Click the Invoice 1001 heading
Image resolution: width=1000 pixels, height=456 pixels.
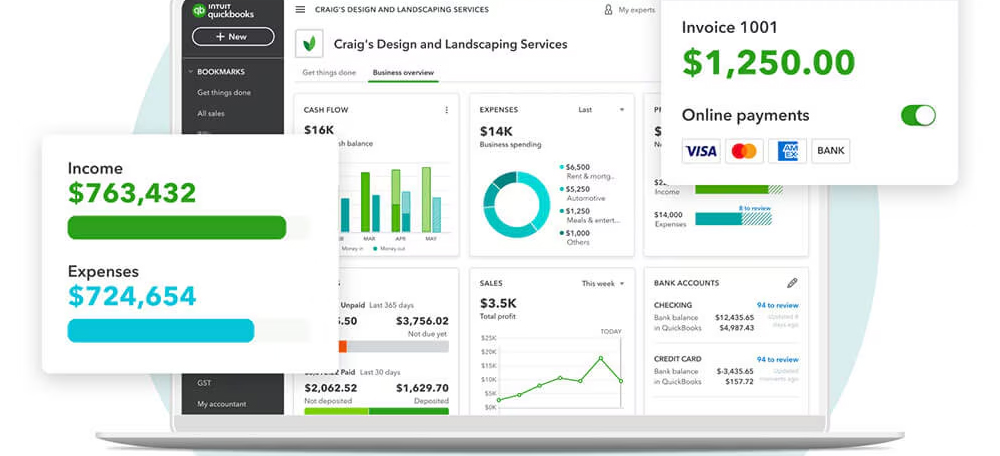[x=730, y=27]
